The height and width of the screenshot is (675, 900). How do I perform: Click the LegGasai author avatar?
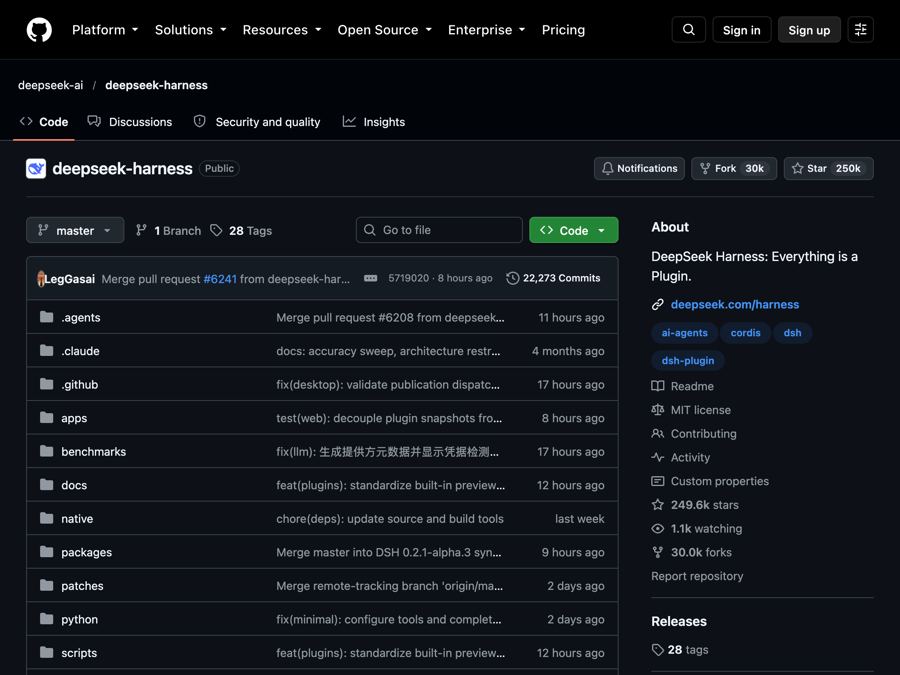click(41, 279)
